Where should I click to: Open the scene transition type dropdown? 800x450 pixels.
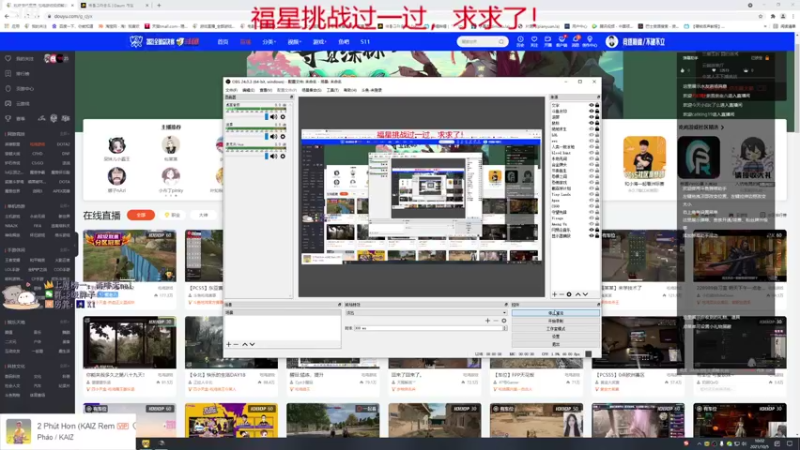(x=426, y=313)
